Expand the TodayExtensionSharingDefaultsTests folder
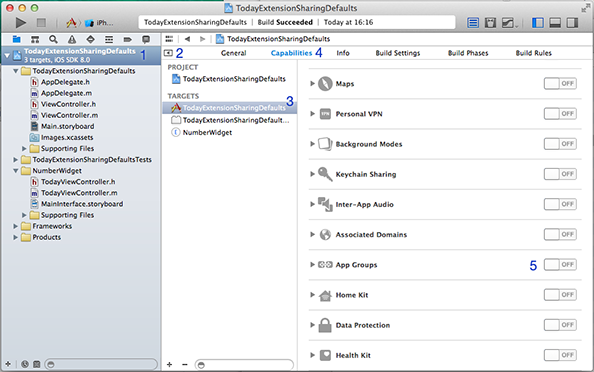Screen dimensions: 594x372 [16, 160]
